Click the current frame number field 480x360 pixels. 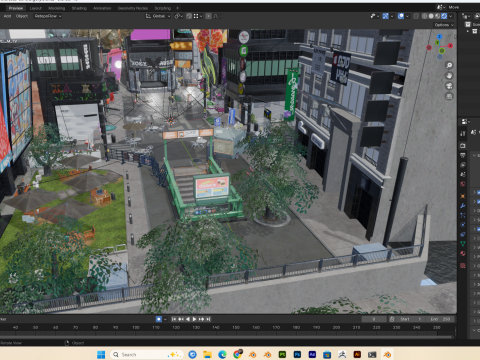(x=374, y=319)
